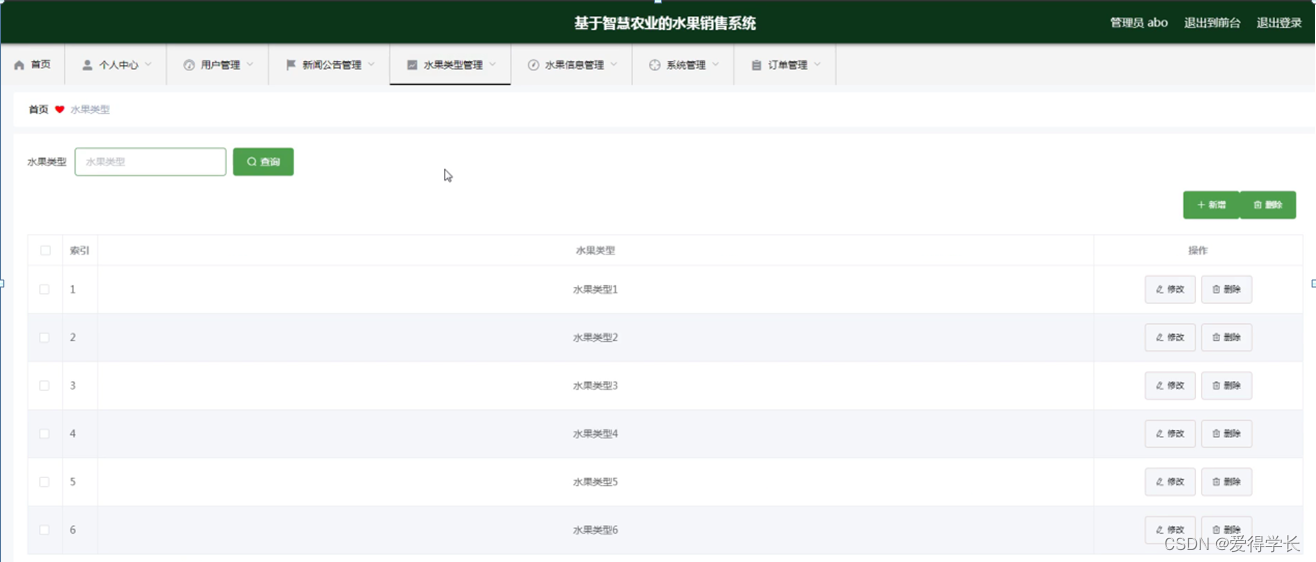Click the 水果类型1 table cell
Screen dimensions: 1316x562
(595, 290)
